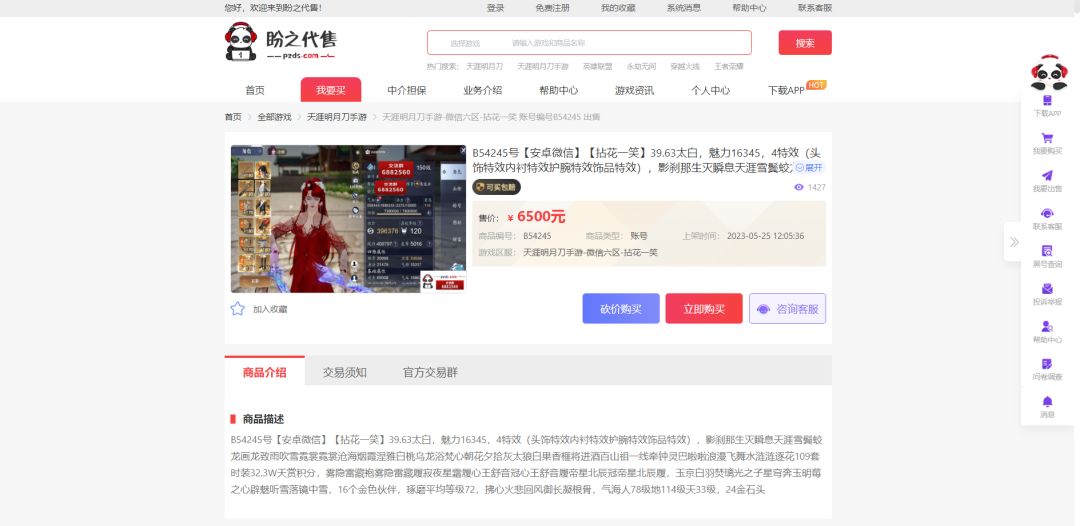Viewport: 1080px width, 526px height.
Task: Switch to the 官方交易群 tab
Action: tap(430, 372)
